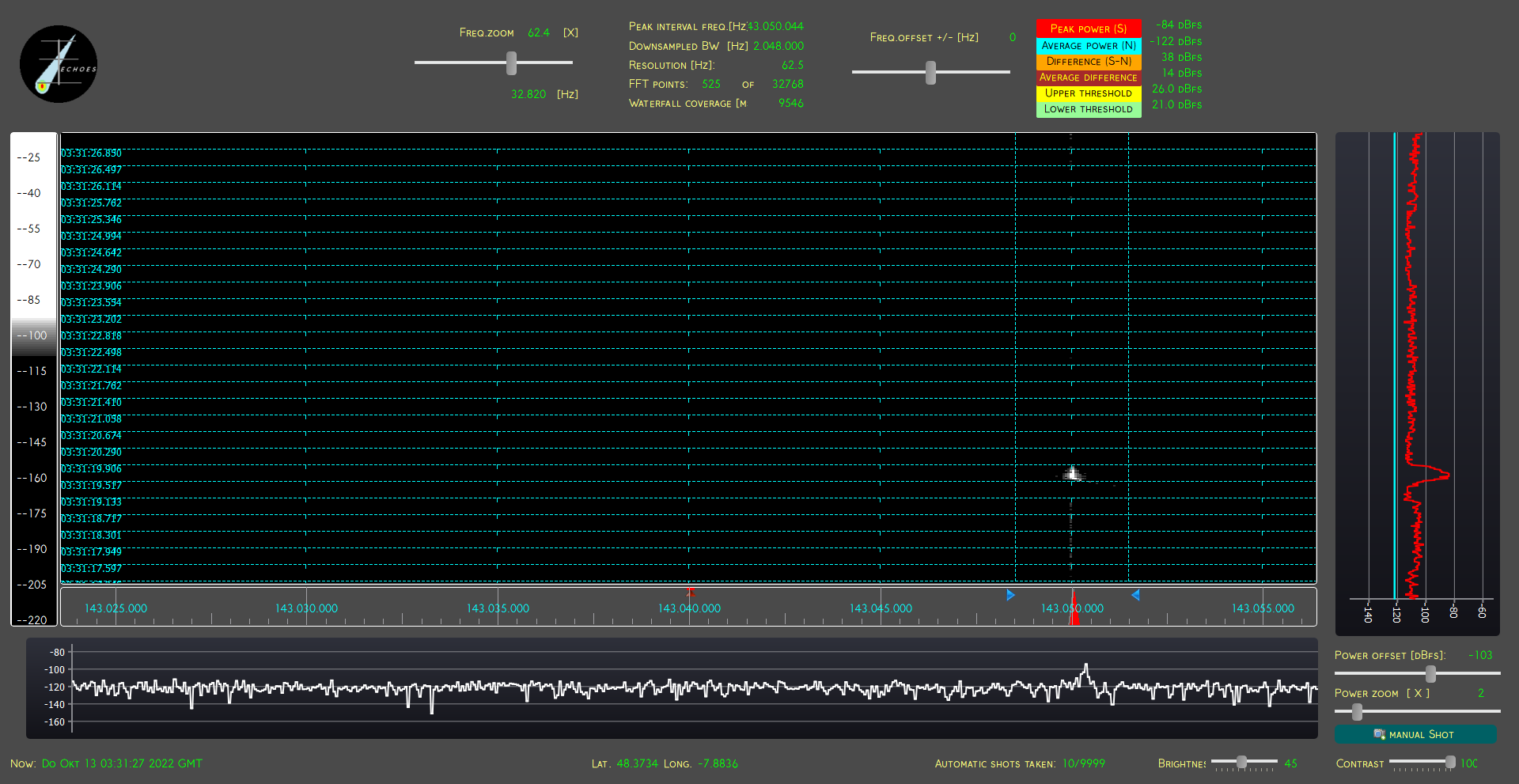1519x784 pixels.
Task: Click the -100 level on power scale
Action: tap(34, 335)
